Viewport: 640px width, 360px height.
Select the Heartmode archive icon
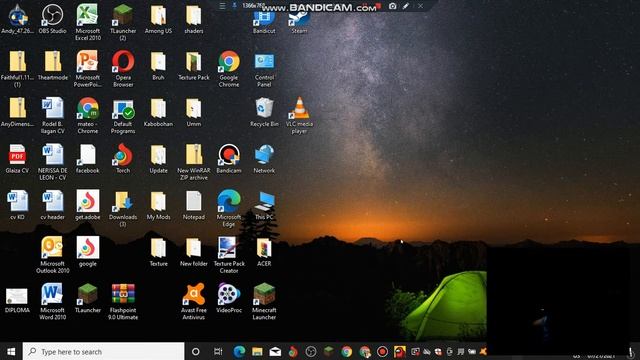pyautogui.click(x=53, y=65)
